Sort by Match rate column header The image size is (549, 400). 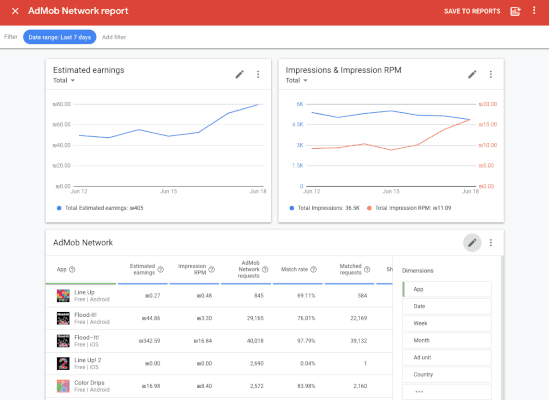click(294, 269)
